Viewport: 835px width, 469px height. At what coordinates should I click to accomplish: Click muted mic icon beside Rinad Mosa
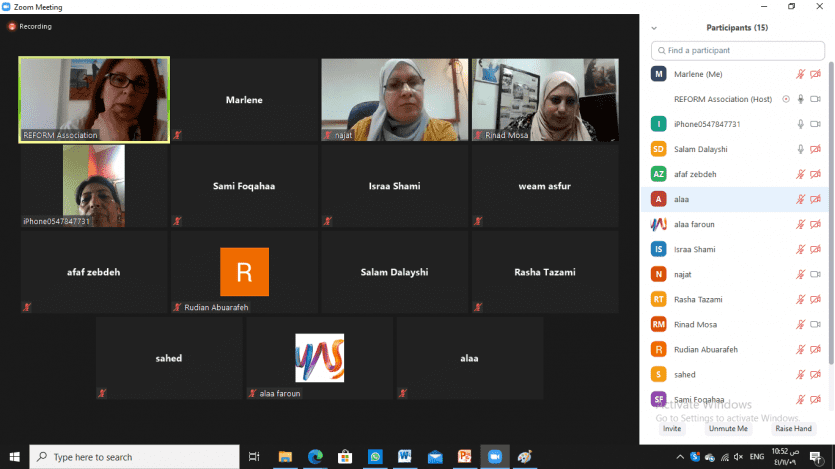[x=800, y=324]
